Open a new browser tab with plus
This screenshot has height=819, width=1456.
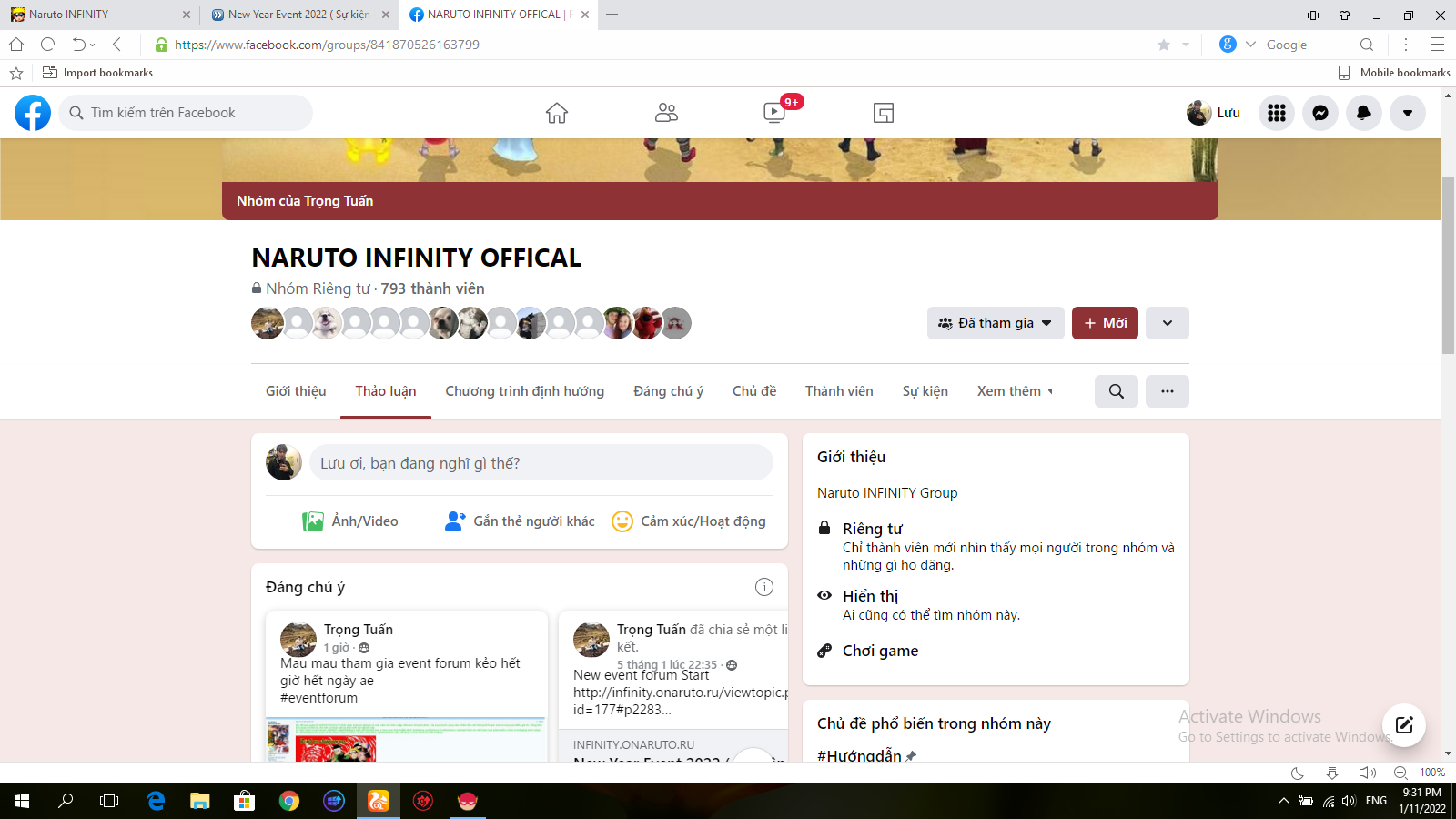(x=612, y=15)
